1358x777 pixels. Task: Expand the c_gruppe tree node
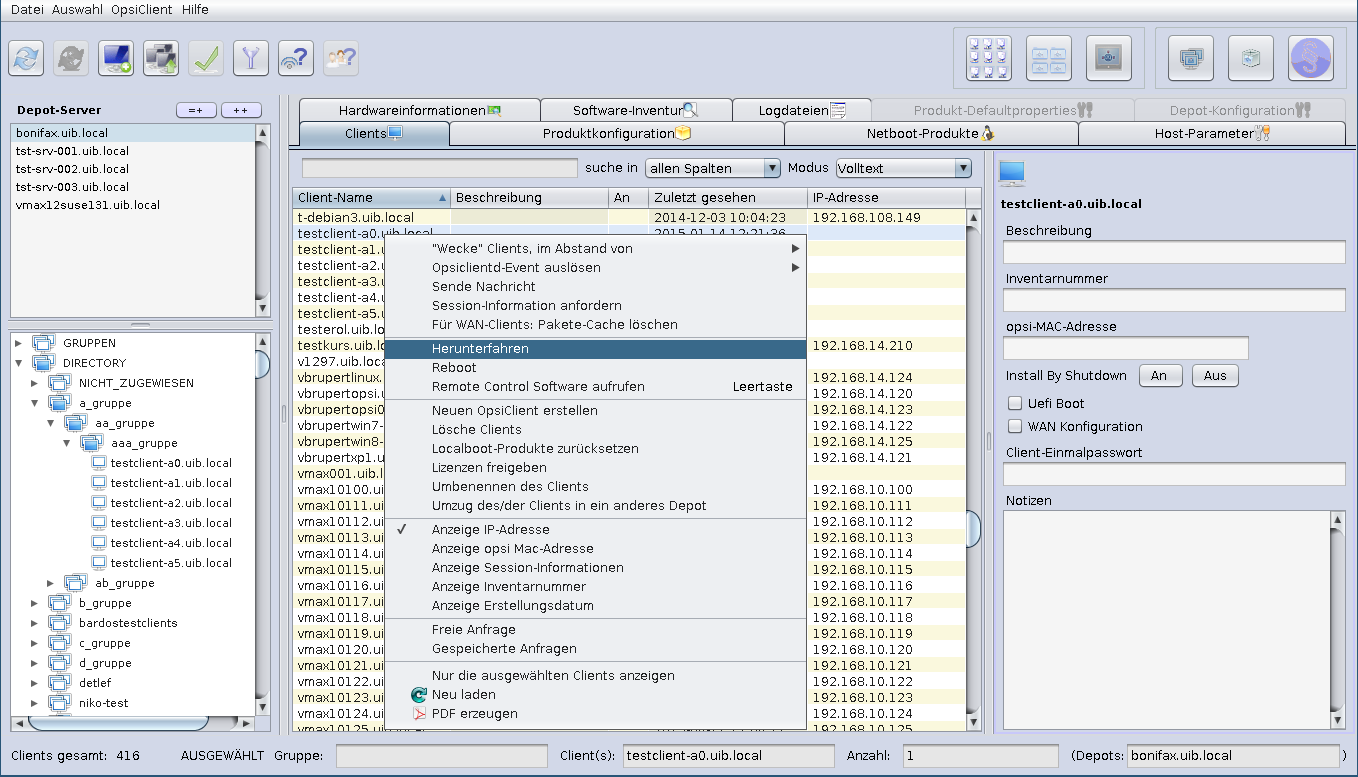point(35,643)
